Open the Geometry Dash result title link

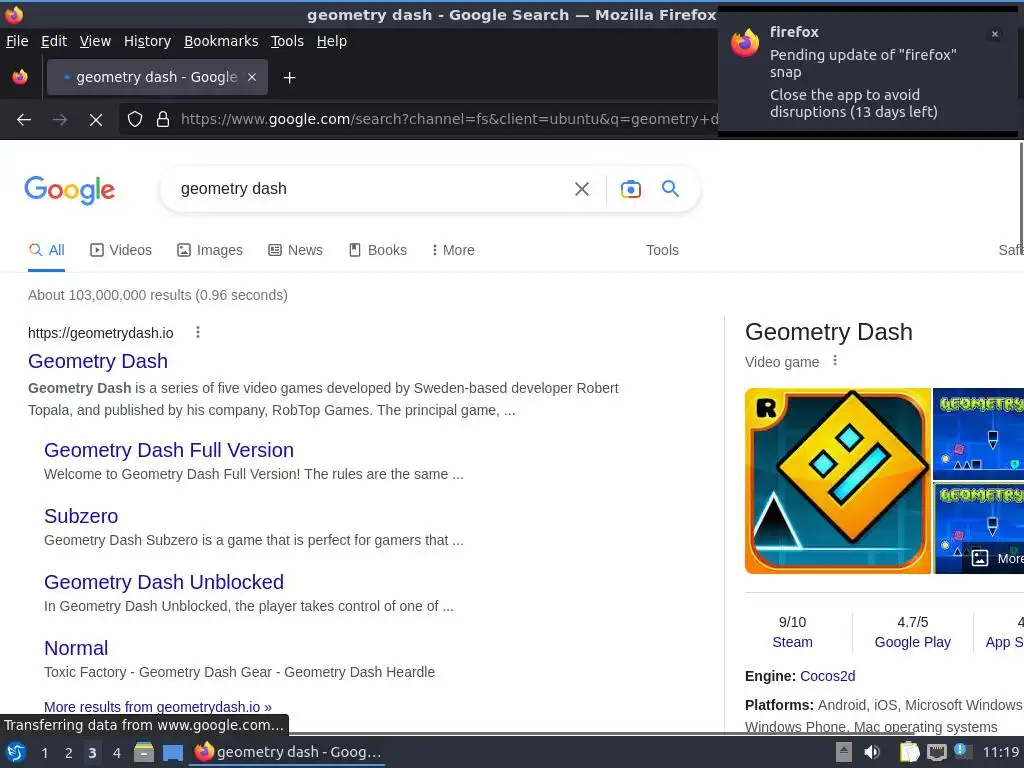[98, 361]
